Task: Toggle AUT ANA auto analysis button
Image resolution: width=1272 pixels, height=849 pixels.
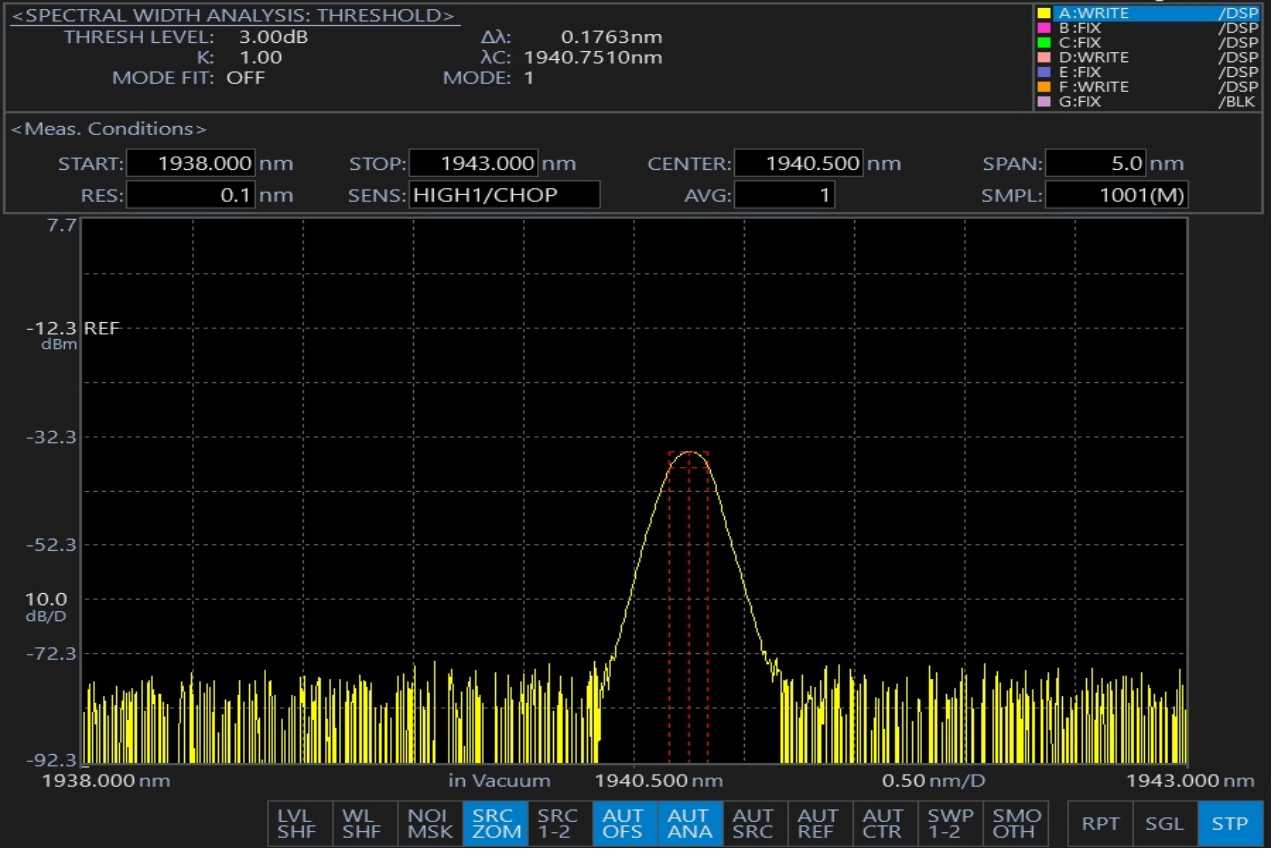Action: coord(689,824)
